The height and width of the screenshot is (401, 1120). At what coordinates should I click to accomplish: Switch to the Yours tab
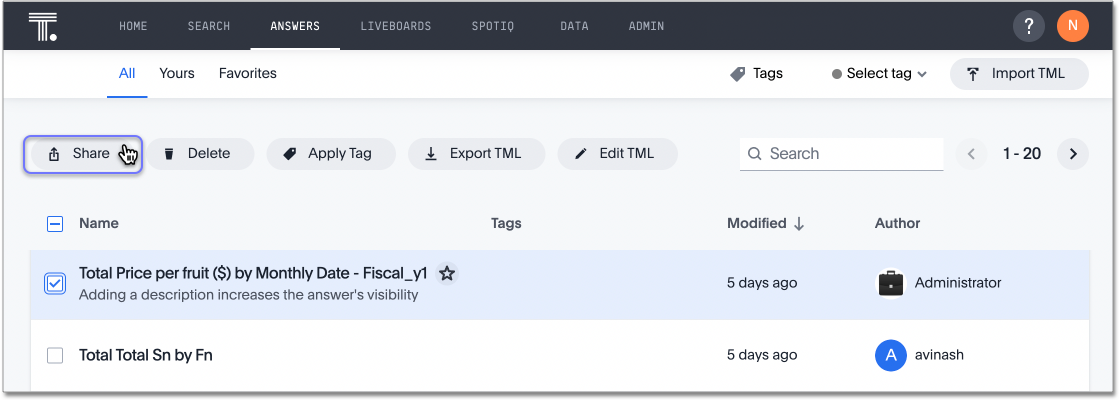point(177,74)
